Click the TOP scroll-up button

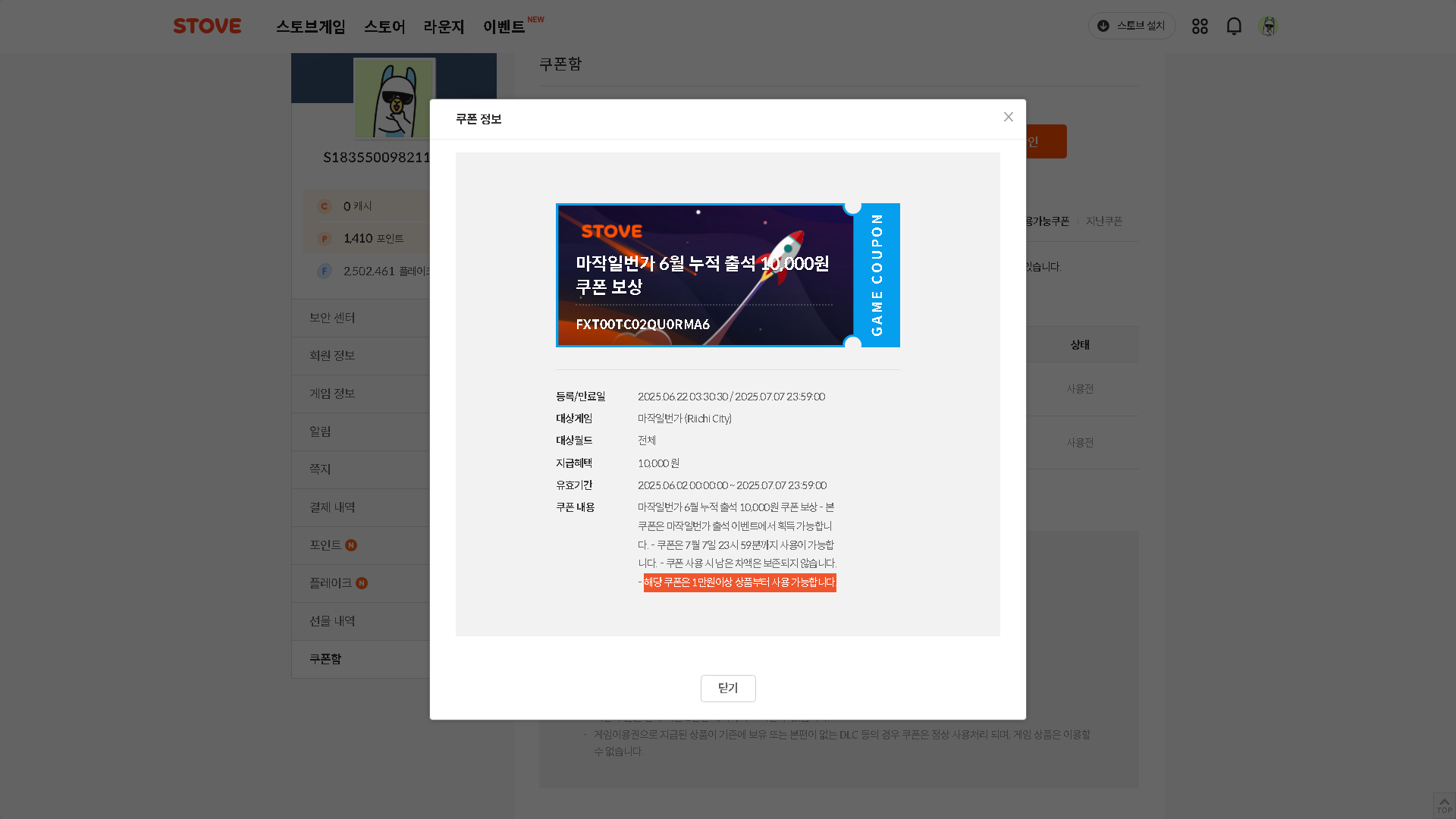click(x=1444, y=805)
